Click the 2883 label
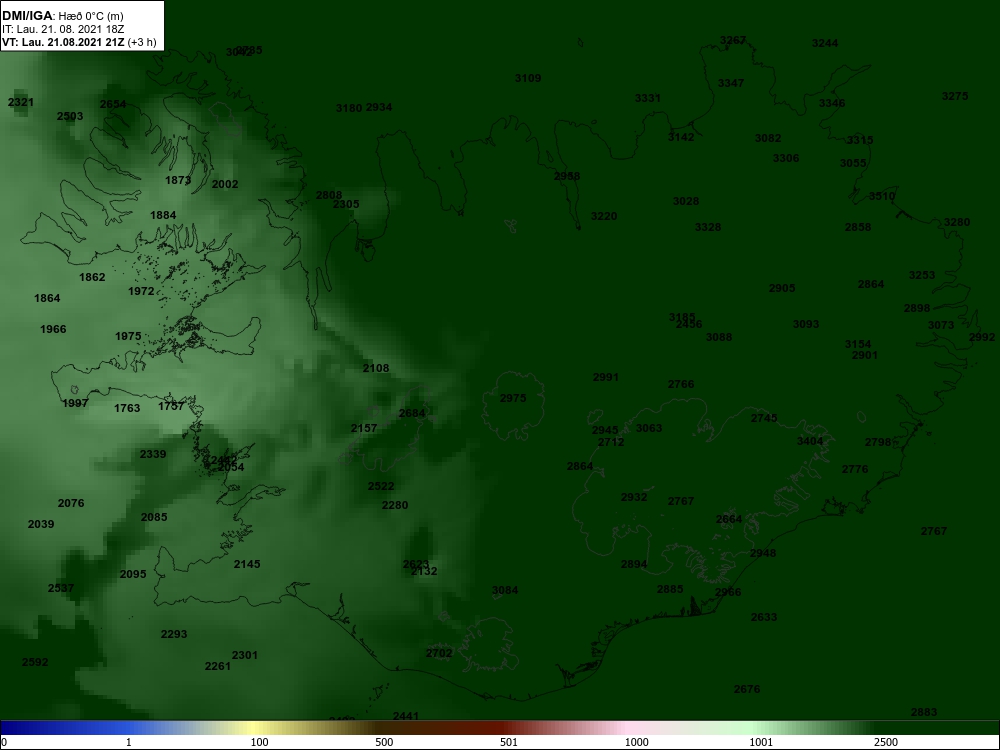 [923, 712]
